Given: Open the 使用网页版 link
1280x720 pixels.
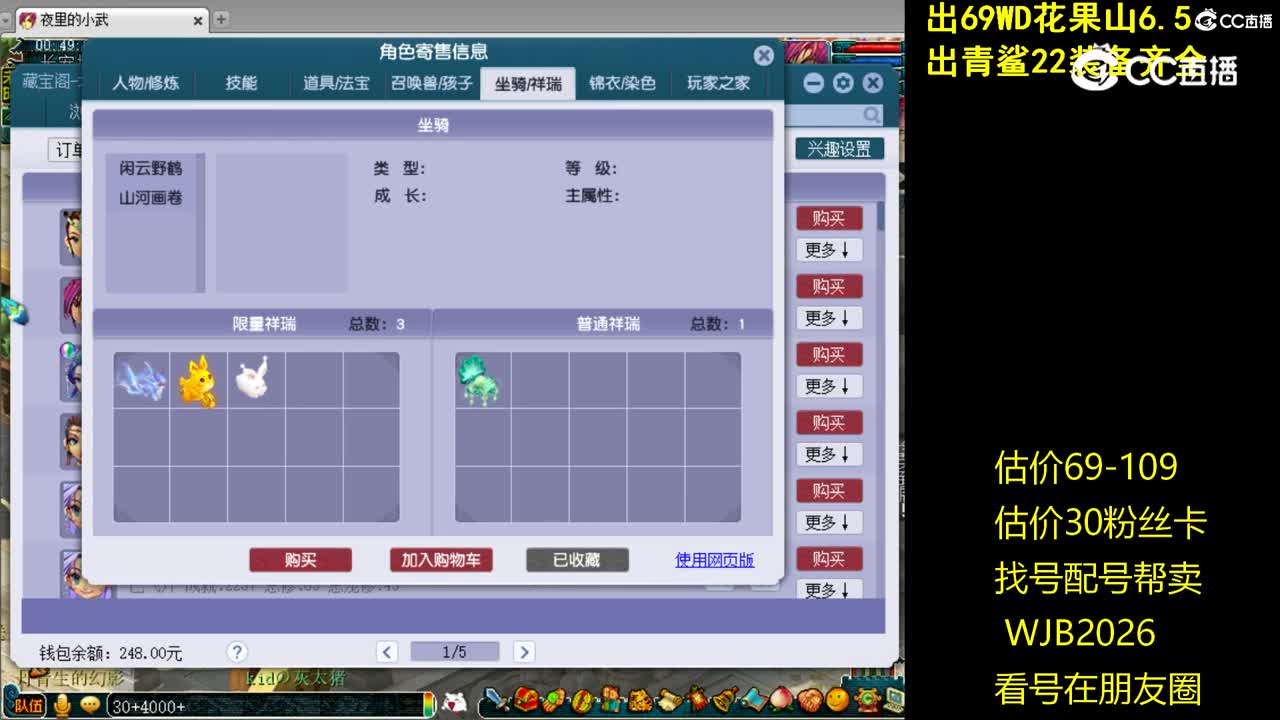Looking at the screenshot, I should pyautogui.click(x=715, y=560).
